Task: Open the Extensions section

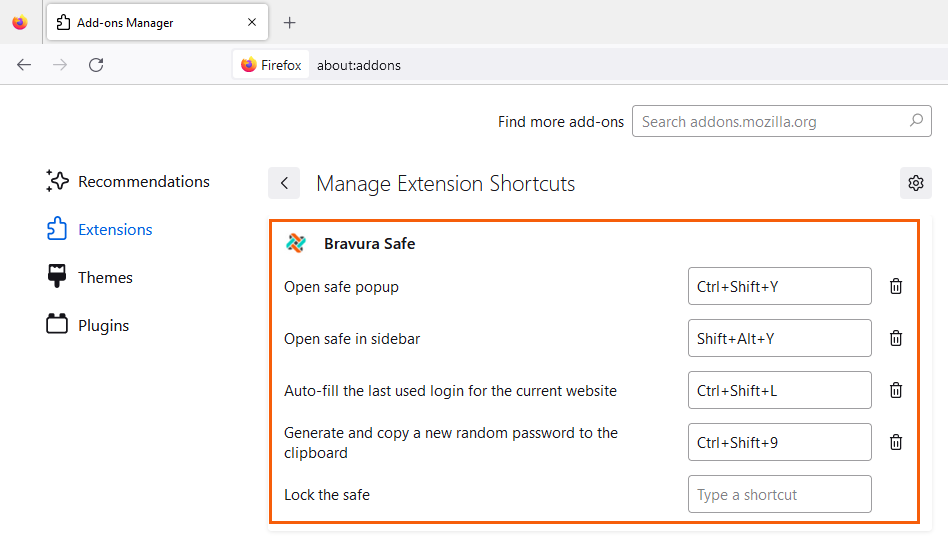Action: click(100, 230)
